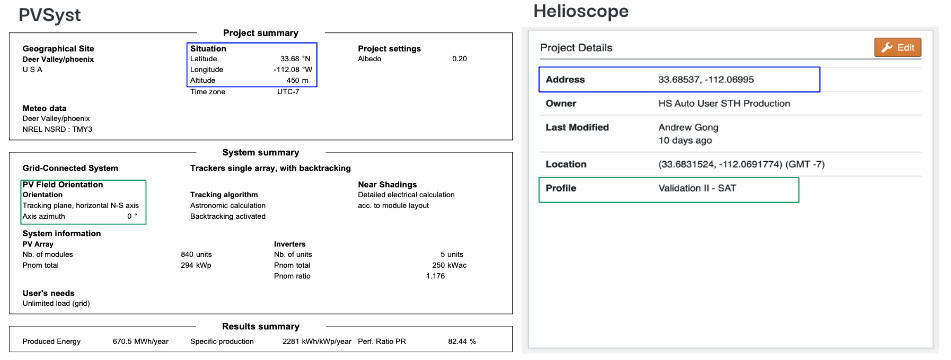This screenshot has height=360, width=951.
Task: Select the inverter count "5 units"
Action: click(452, 255)
